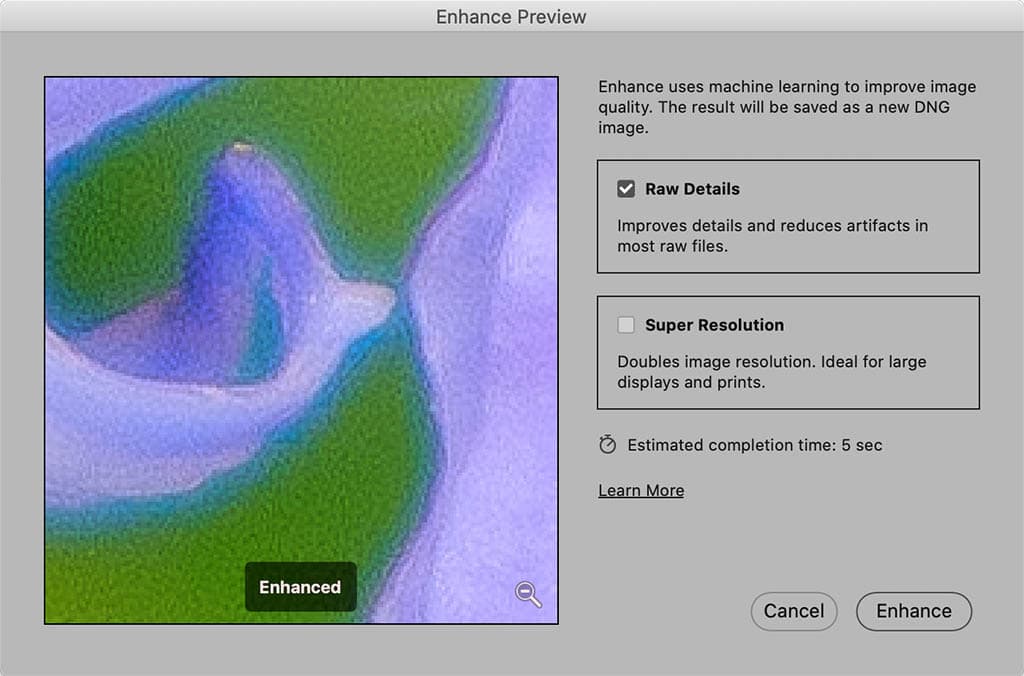Screen dimensions: 1024x676
Task: Click the stopwatch icon beside estimated time
Action: (x=607, y=444)
